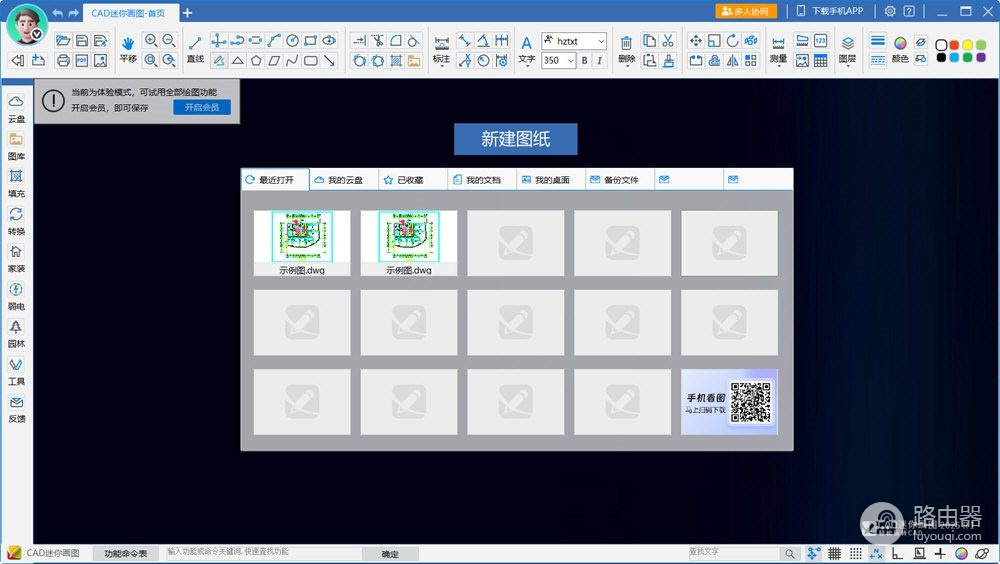Click the 新建图纸 button

tap(515, 139)
